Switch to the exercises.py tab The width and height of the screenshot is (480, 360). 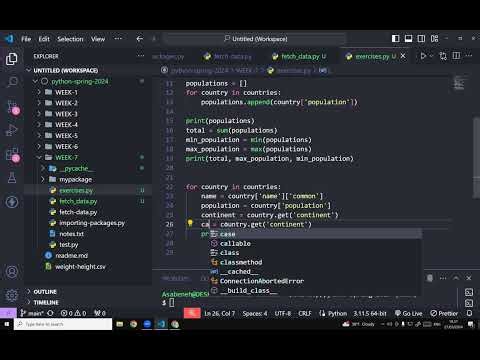click(x=372, y=56)
